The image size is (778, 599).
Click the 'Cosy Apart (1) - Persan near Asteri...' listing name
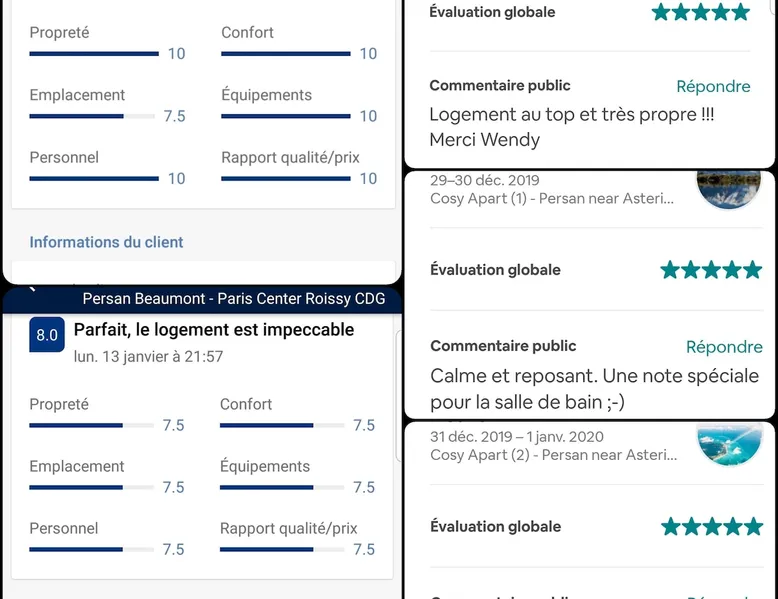[x=552, y=198]
